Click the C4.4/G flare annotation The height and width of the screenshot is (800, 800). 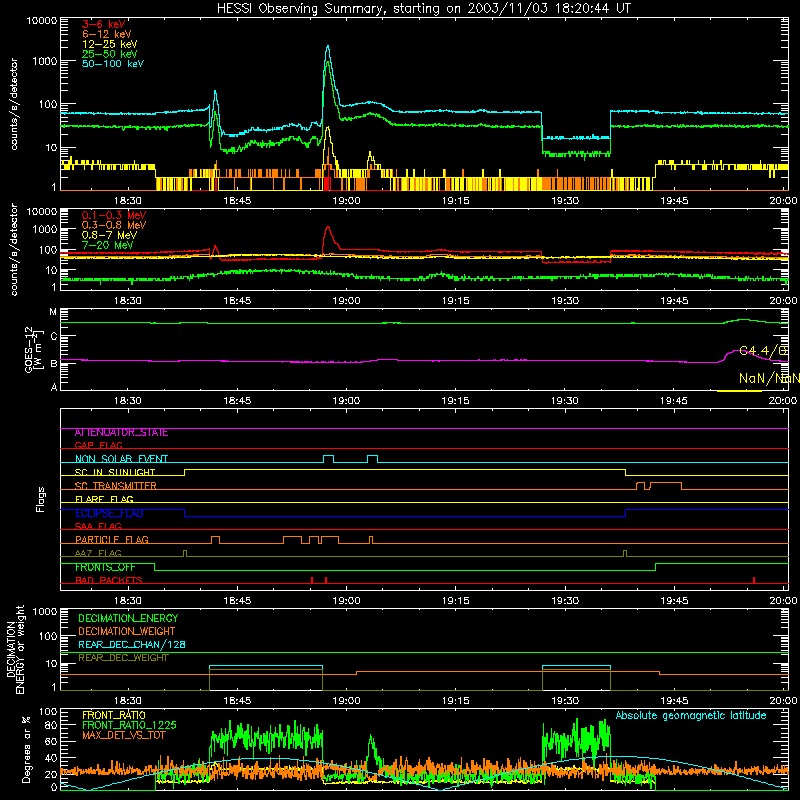point(763,351)
